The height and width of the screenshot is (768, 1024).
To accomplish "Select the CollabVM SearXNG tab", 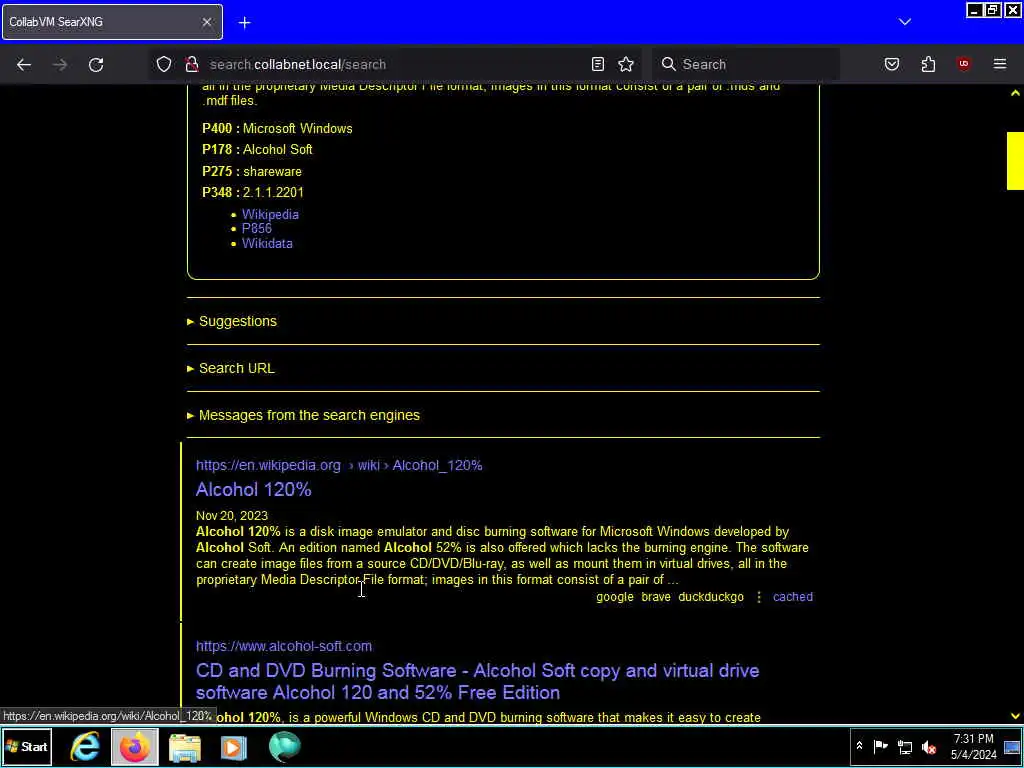I will click(x=112, y=22).
